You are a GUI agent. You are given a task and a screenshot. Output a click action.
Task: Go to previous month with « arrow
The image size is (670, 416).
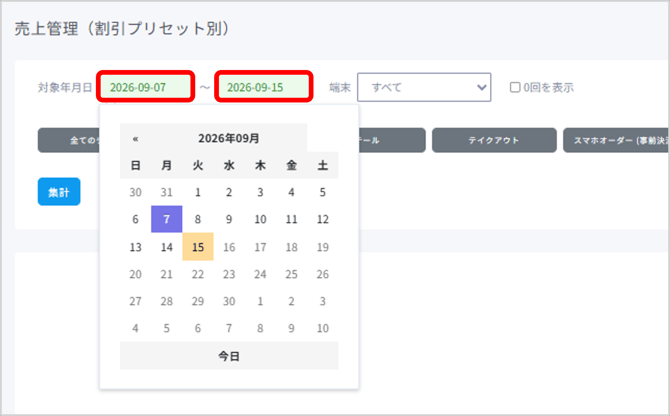pyautogui.click(x=135, y=138)
